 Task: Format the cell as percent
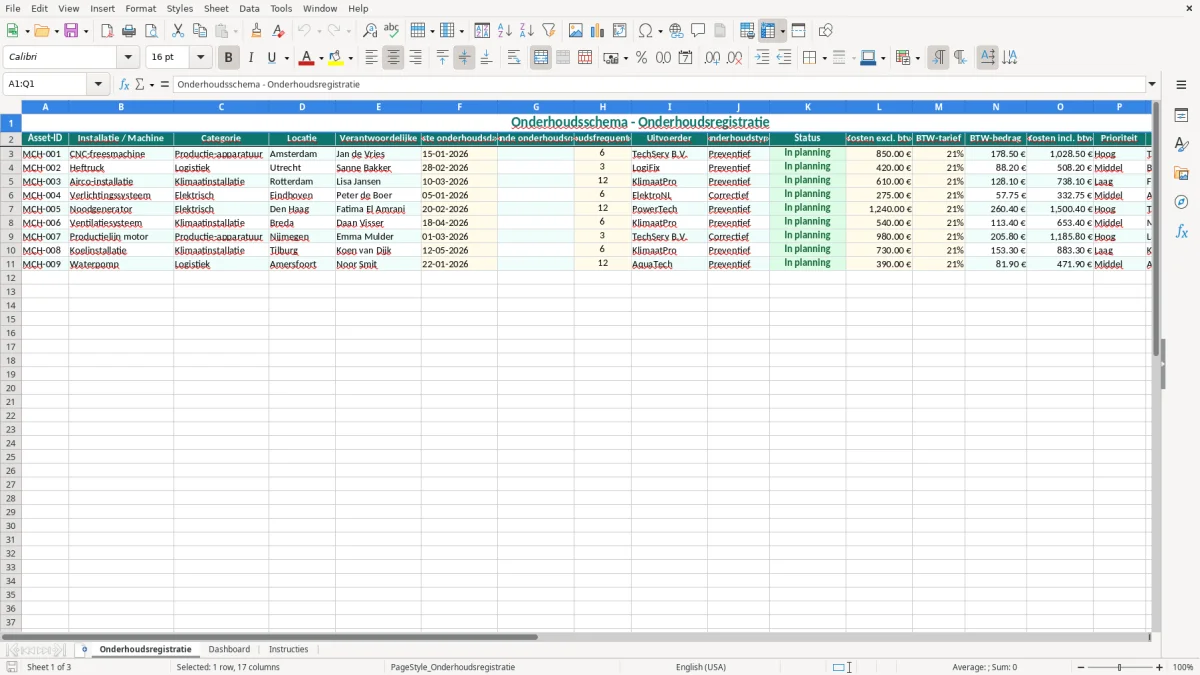click(641, 58)
